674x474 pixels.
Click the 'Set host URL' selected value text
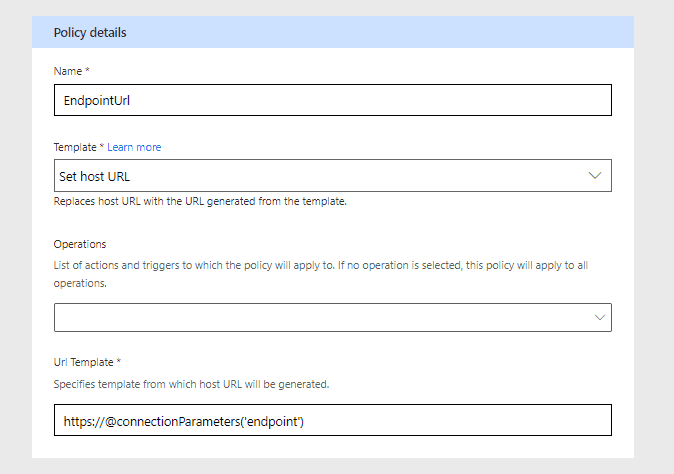coord(95,177)
